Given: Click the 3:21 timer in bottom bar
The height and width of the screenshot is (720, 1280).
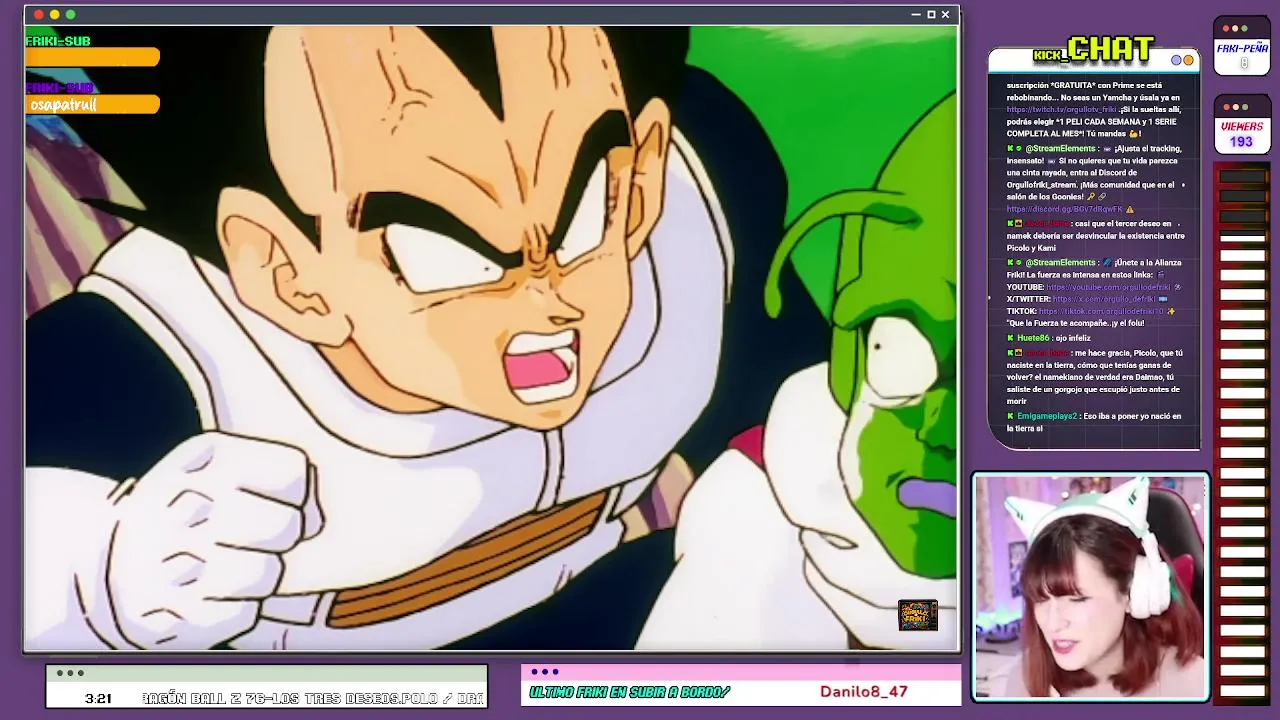Looking at the screenshot, I should (x=98, y=698).
